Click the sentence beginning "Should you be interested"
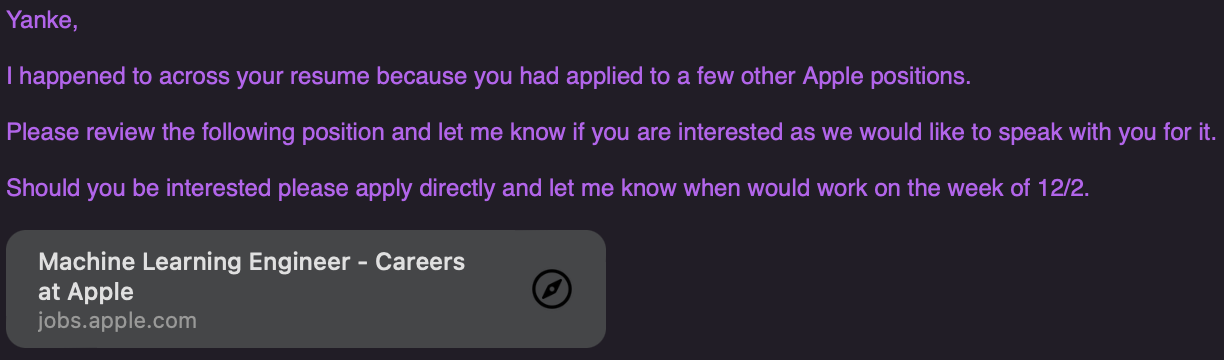 click(547, 188)
